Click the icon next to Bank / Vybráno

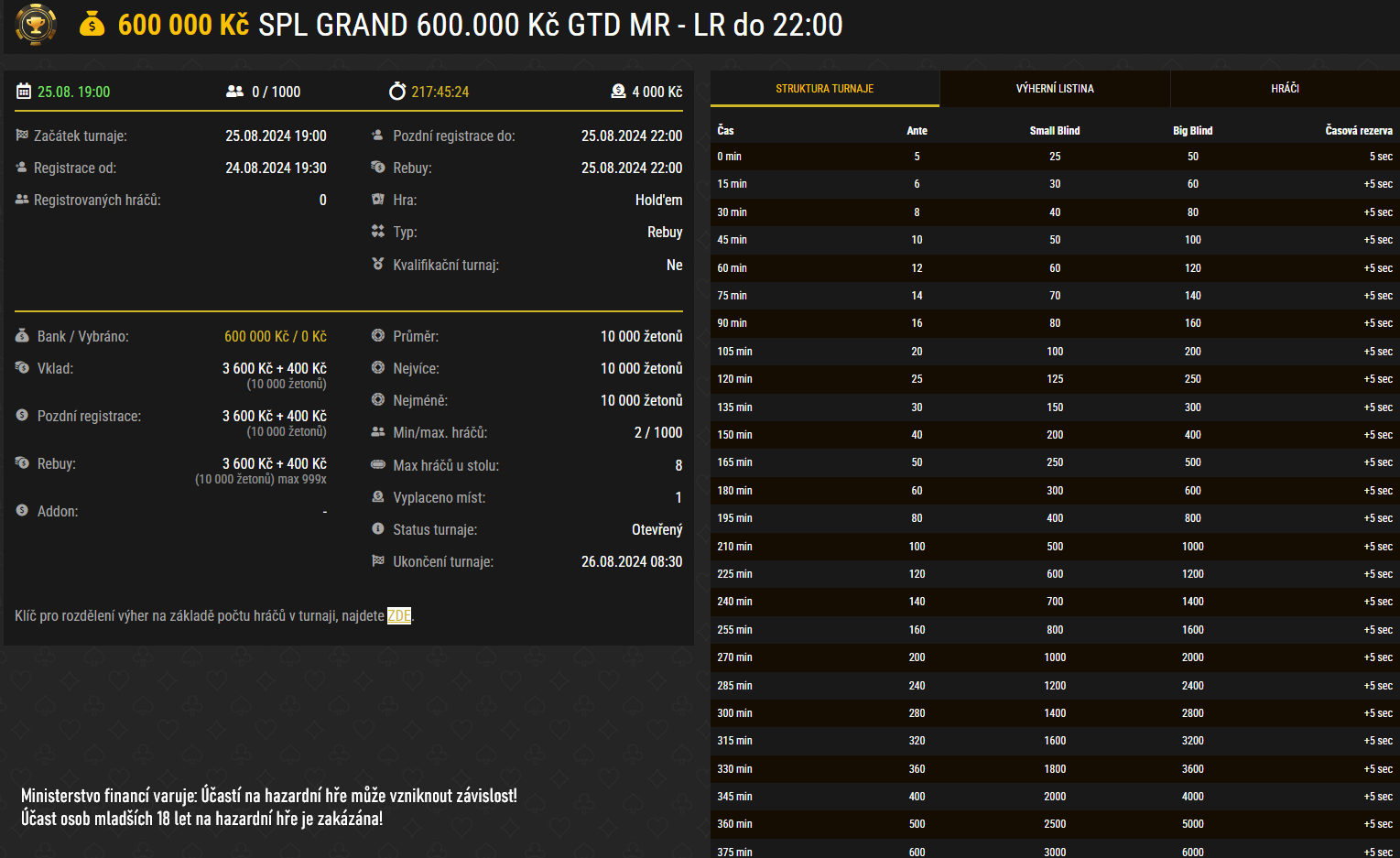[x=22, y=336]
